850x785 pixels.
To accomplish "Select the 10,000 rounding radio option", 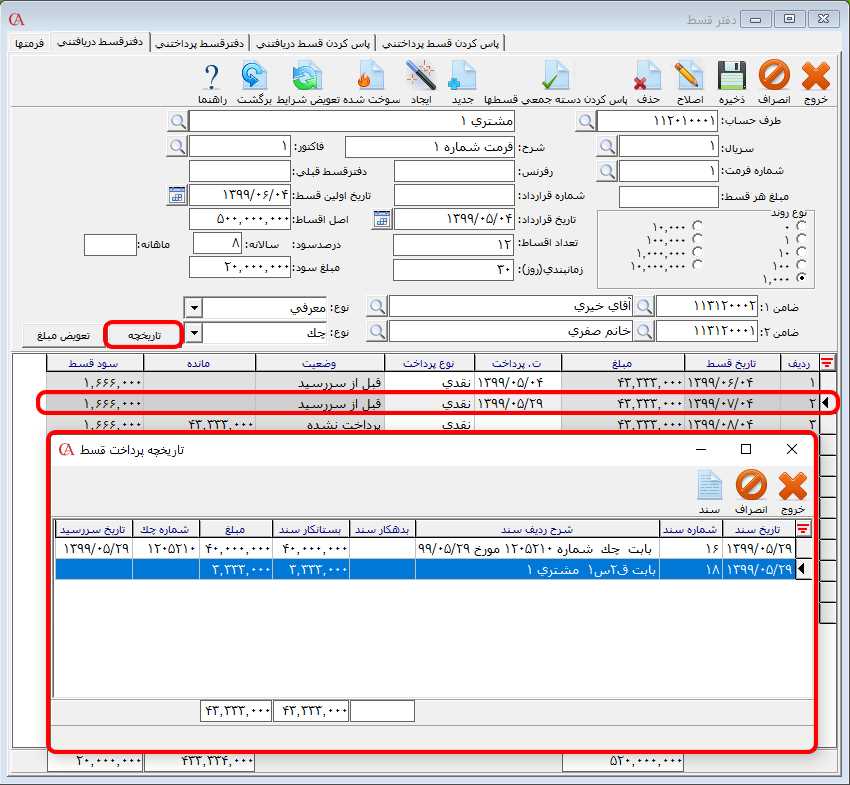I will [x=697, y=226].
